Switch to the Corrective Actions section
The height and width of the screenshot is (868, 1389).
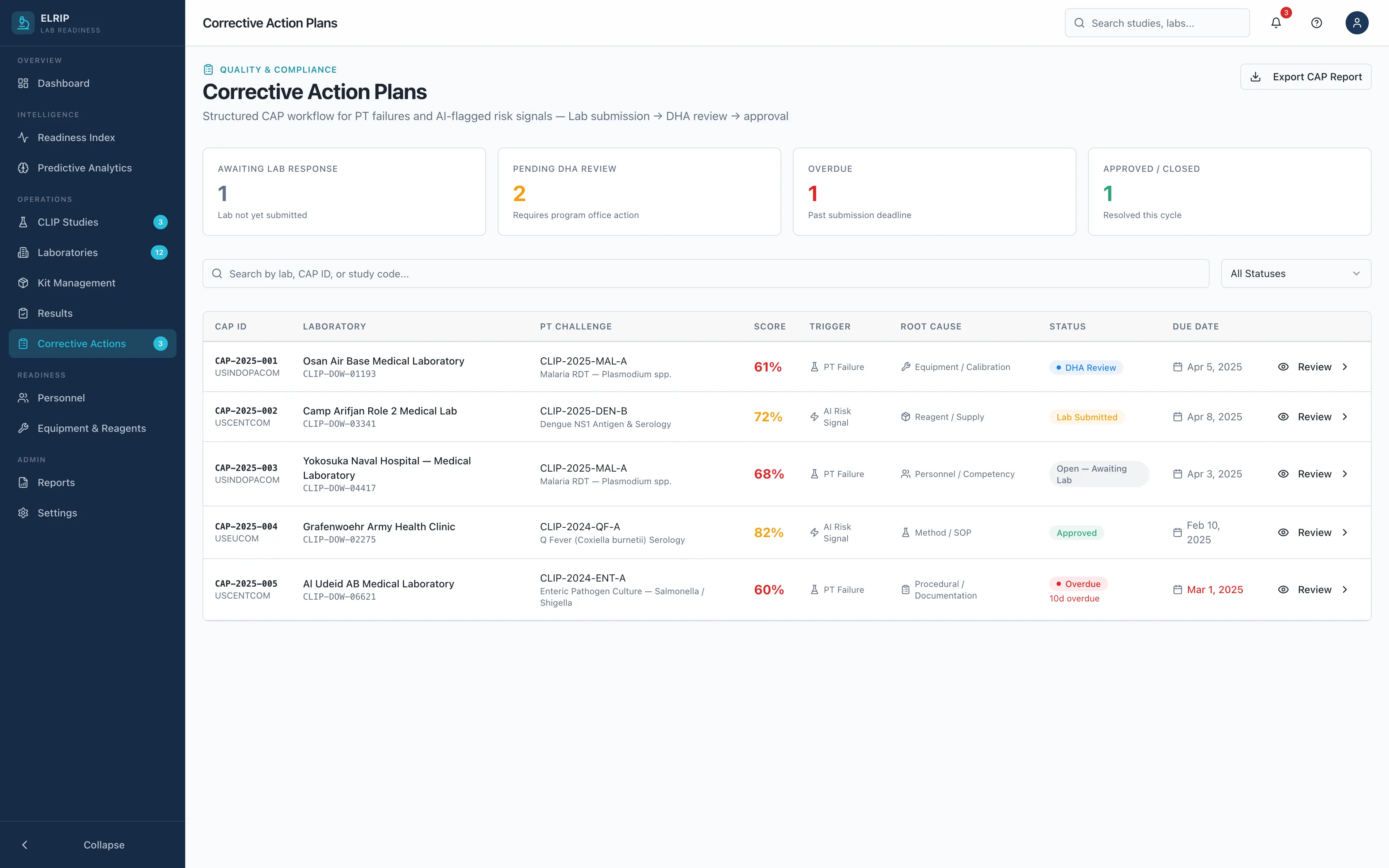(81, 343)
